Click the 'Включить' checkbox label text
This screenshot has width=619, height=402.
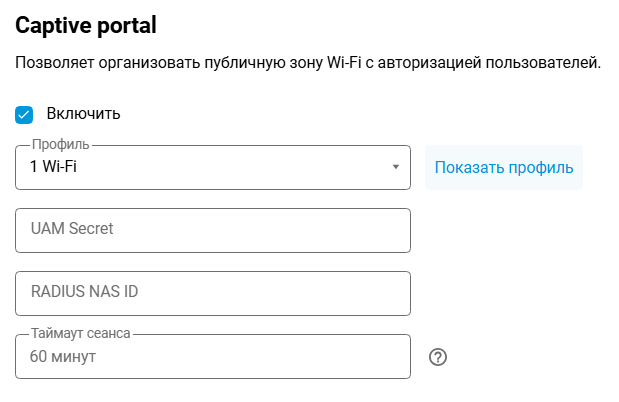83,114
